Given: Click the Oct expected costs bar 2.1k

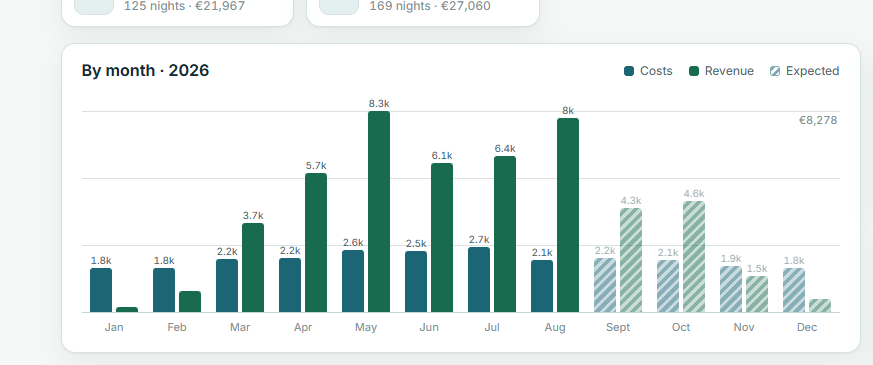Looking at the screenshot, I should coord(668,287).
